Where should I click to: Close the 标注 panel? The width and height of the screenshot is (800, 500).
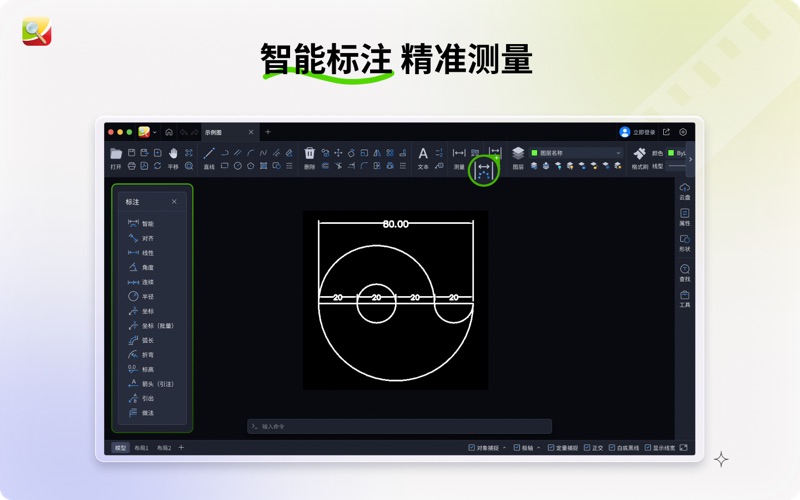coord(174,202)
